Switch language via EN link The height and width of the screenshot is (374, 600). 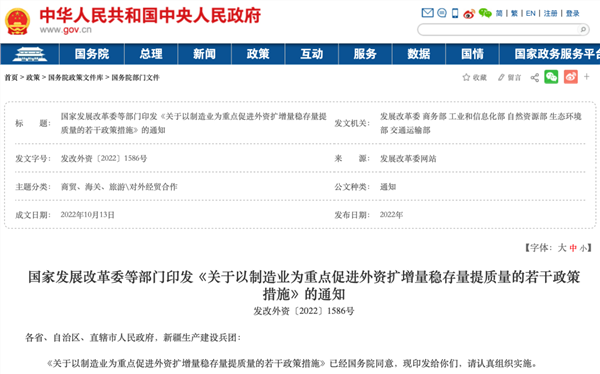[x=530, y=13]
